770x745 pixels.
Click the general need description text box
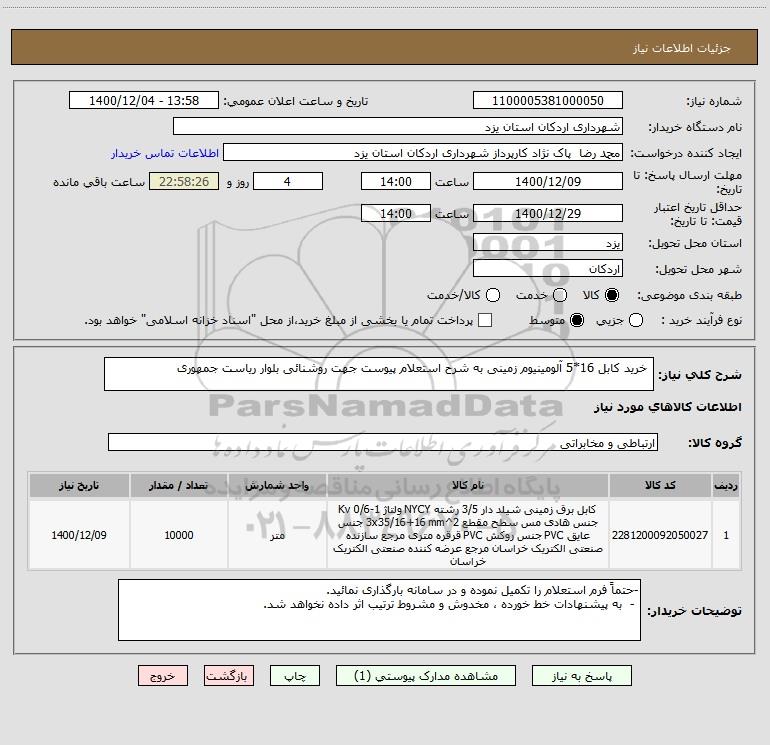pos(379,374)
